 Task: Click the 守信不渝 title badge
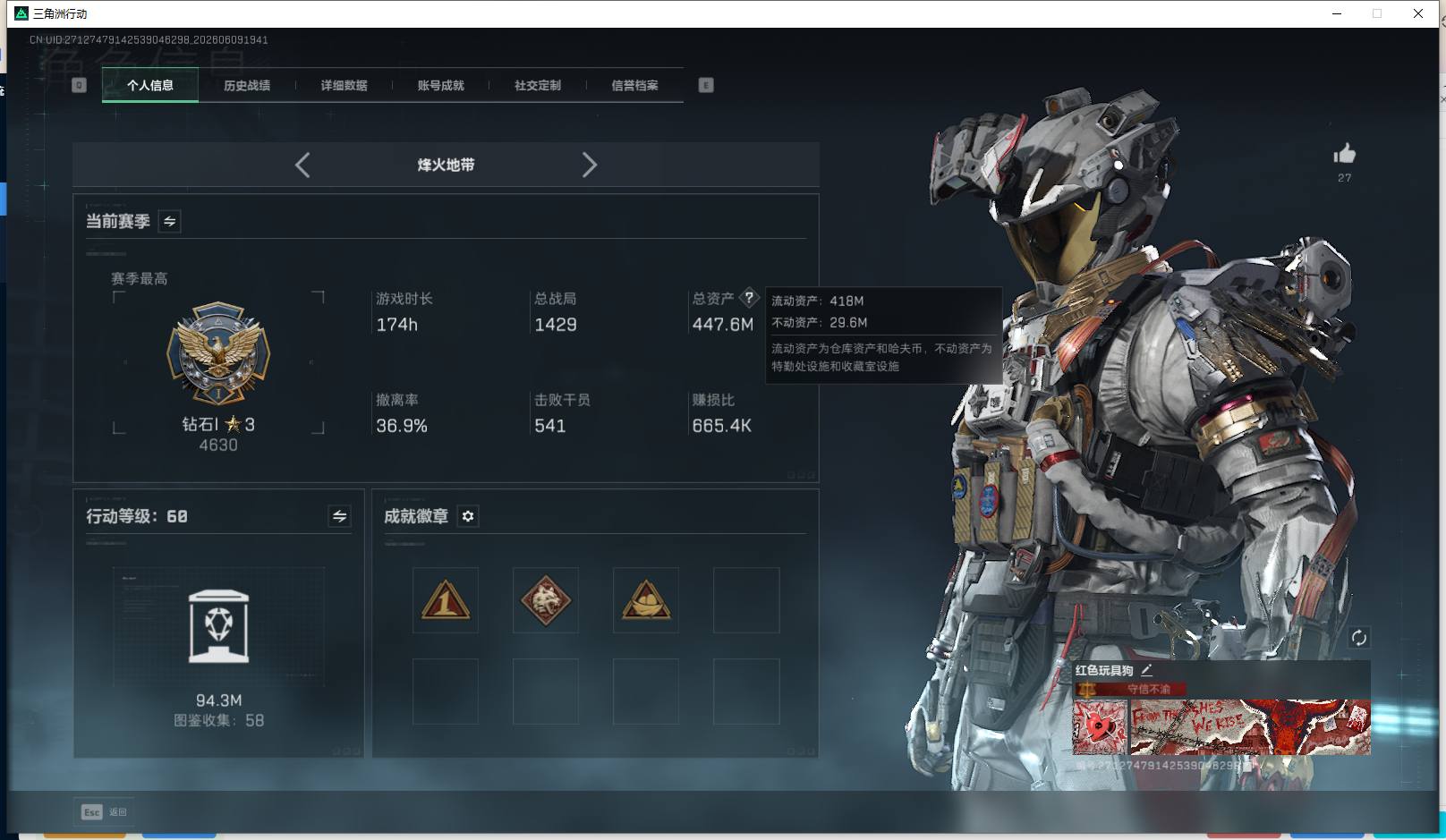[x=1132, y=689]
